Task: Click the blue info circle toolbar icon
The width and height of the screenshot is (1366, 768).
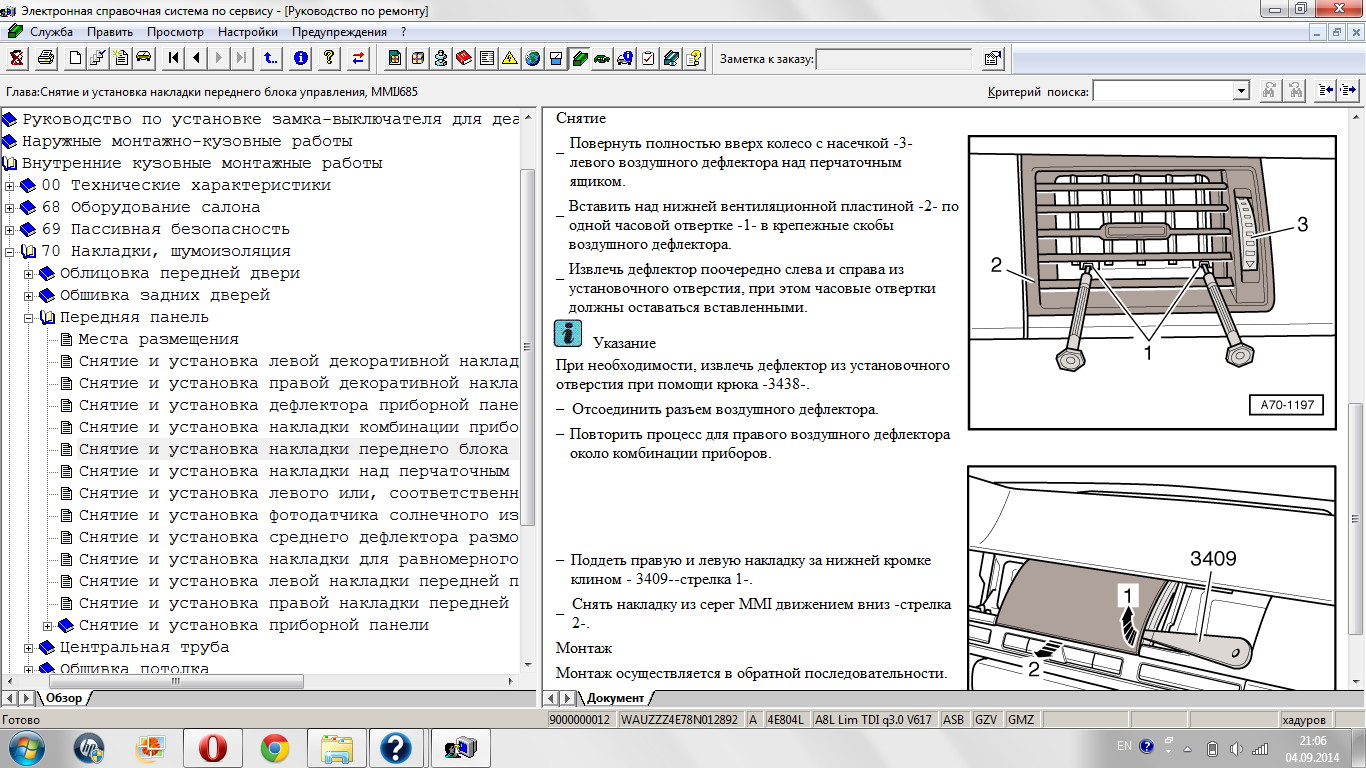Action: (300, 58)
